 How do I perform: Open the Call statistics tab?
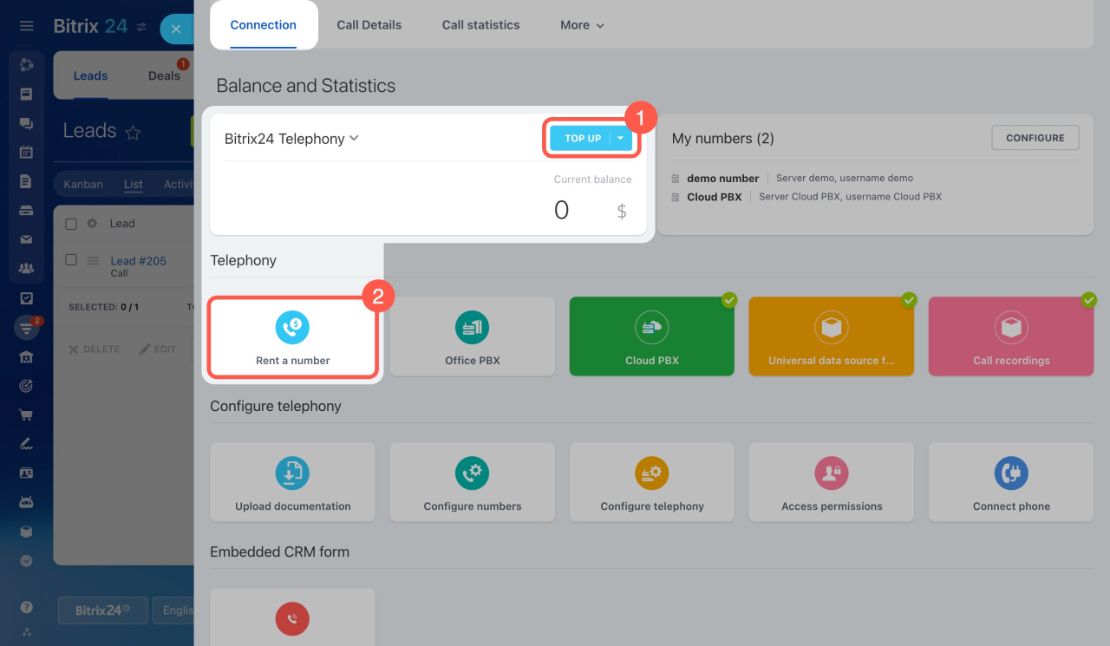[481, 25]
